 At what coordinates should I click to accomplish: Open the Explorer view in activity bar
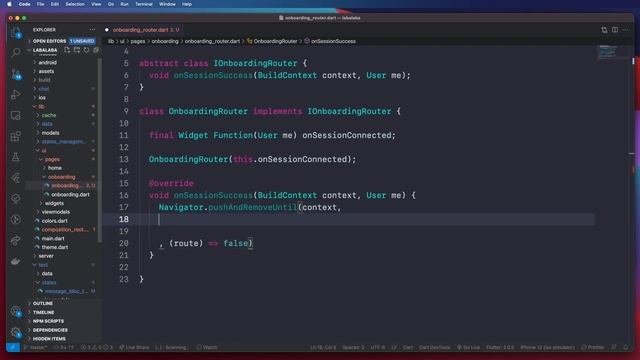[16, 33]
